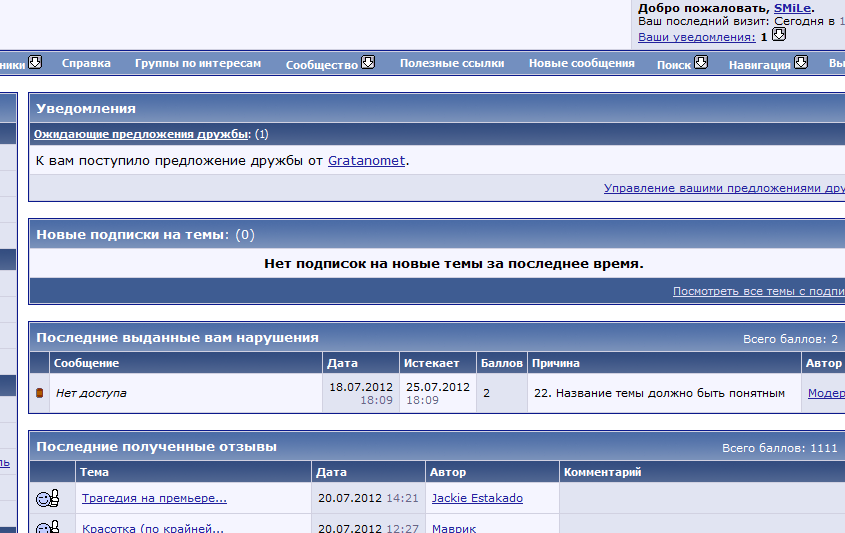Open the Навигация menu
The image size is (845, 533).
(x=759, y=65)
